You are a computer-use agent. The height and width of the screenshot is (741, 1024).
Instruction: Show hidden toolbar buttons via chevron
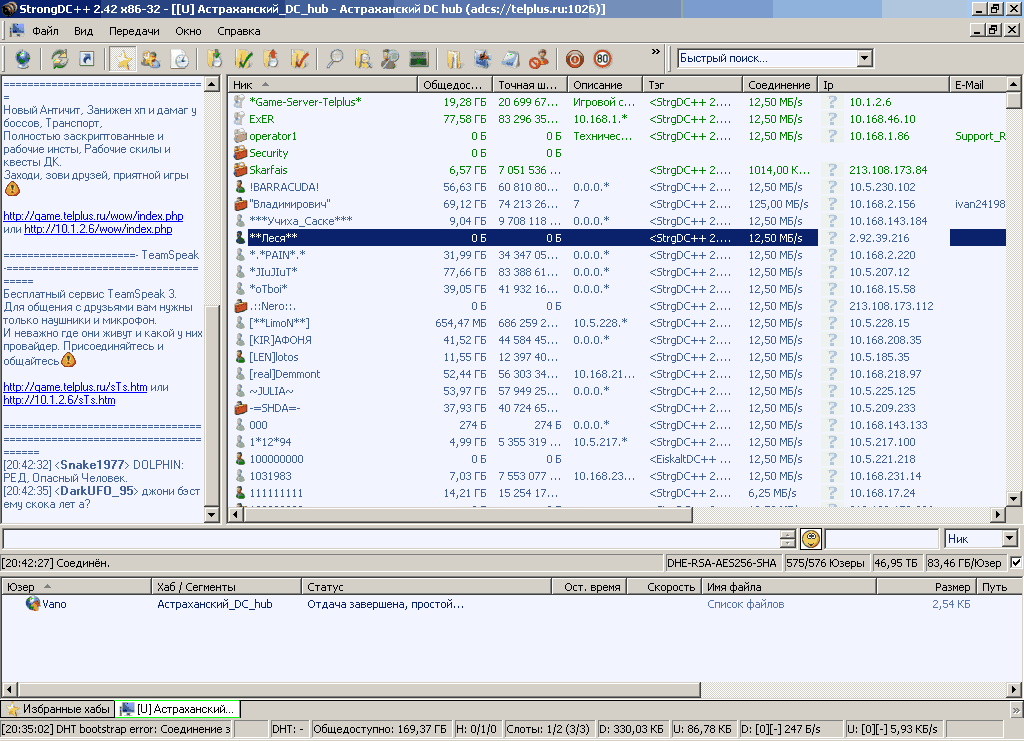(656, 52)
